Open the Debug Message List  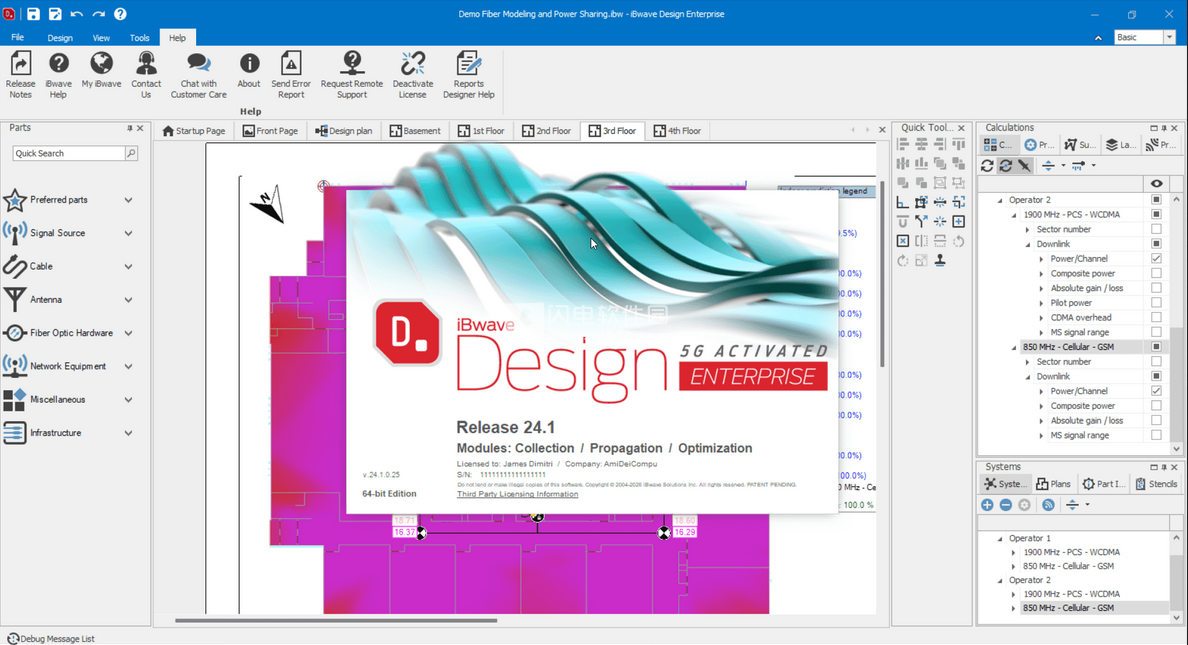click(50, 638)
